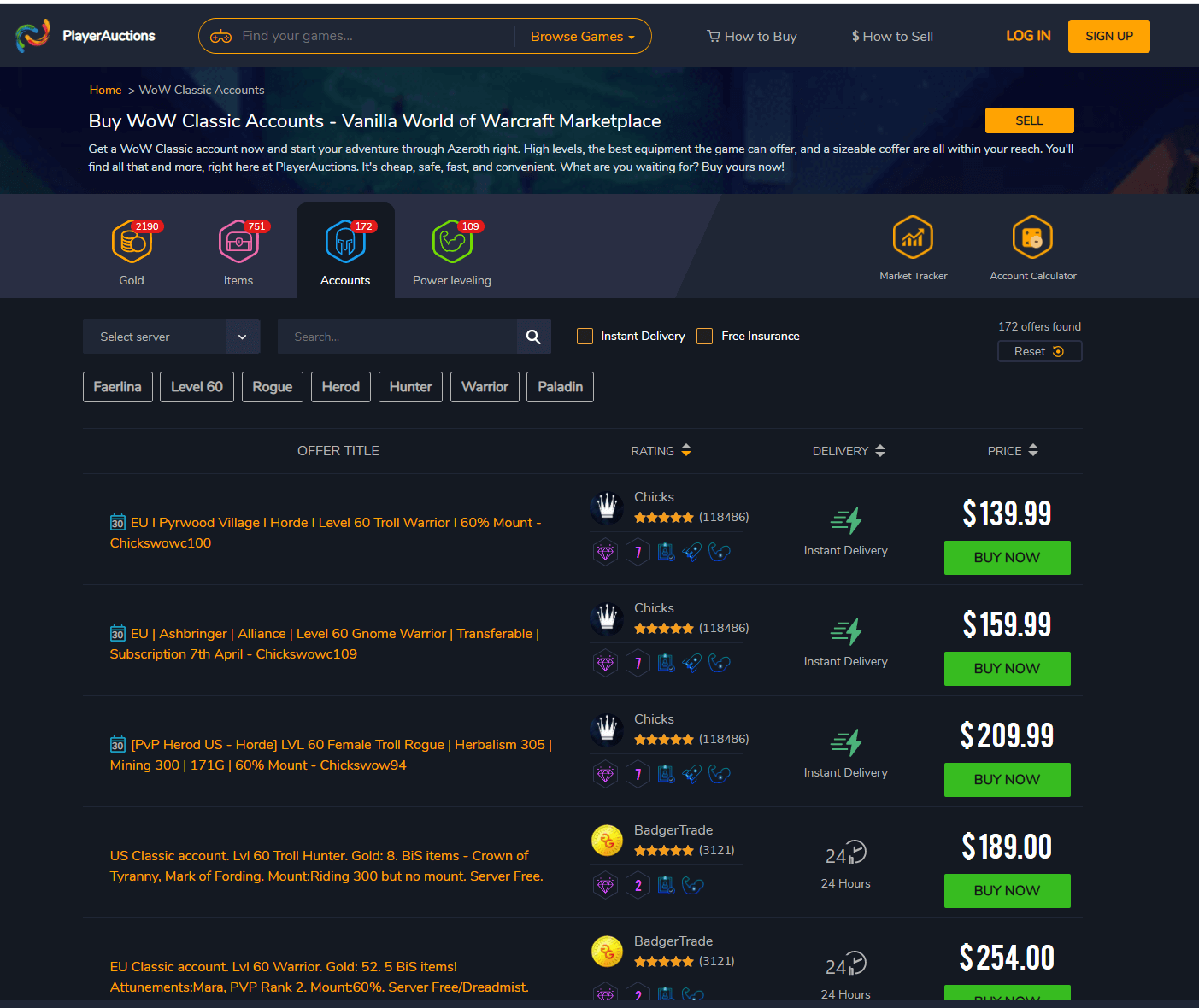Viewport: 1199px width, 1008px height.
Task: Click the diamond badge in Pyrwood Village offer
Action: (605, 552)
